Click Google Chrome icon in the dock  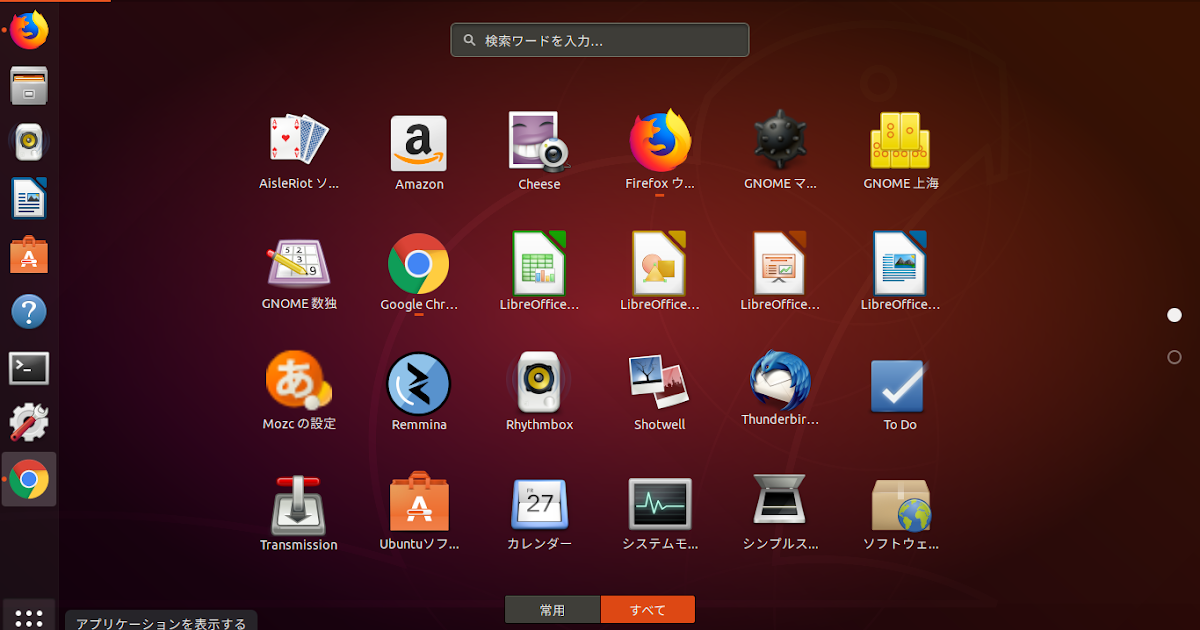(29, 480)
